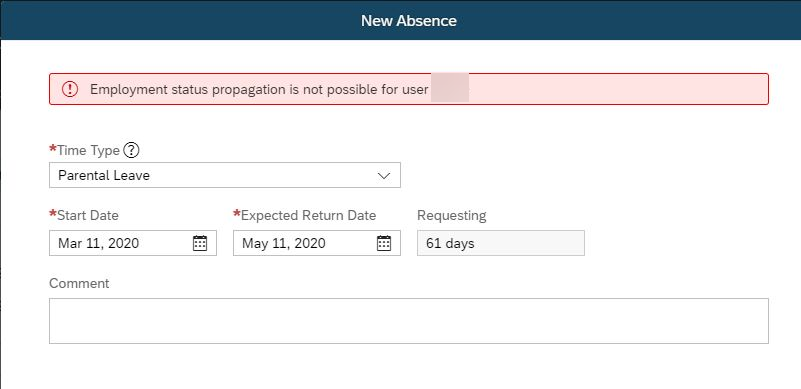Click the Requesting label

pyautogui.click(x=452, y=216)
